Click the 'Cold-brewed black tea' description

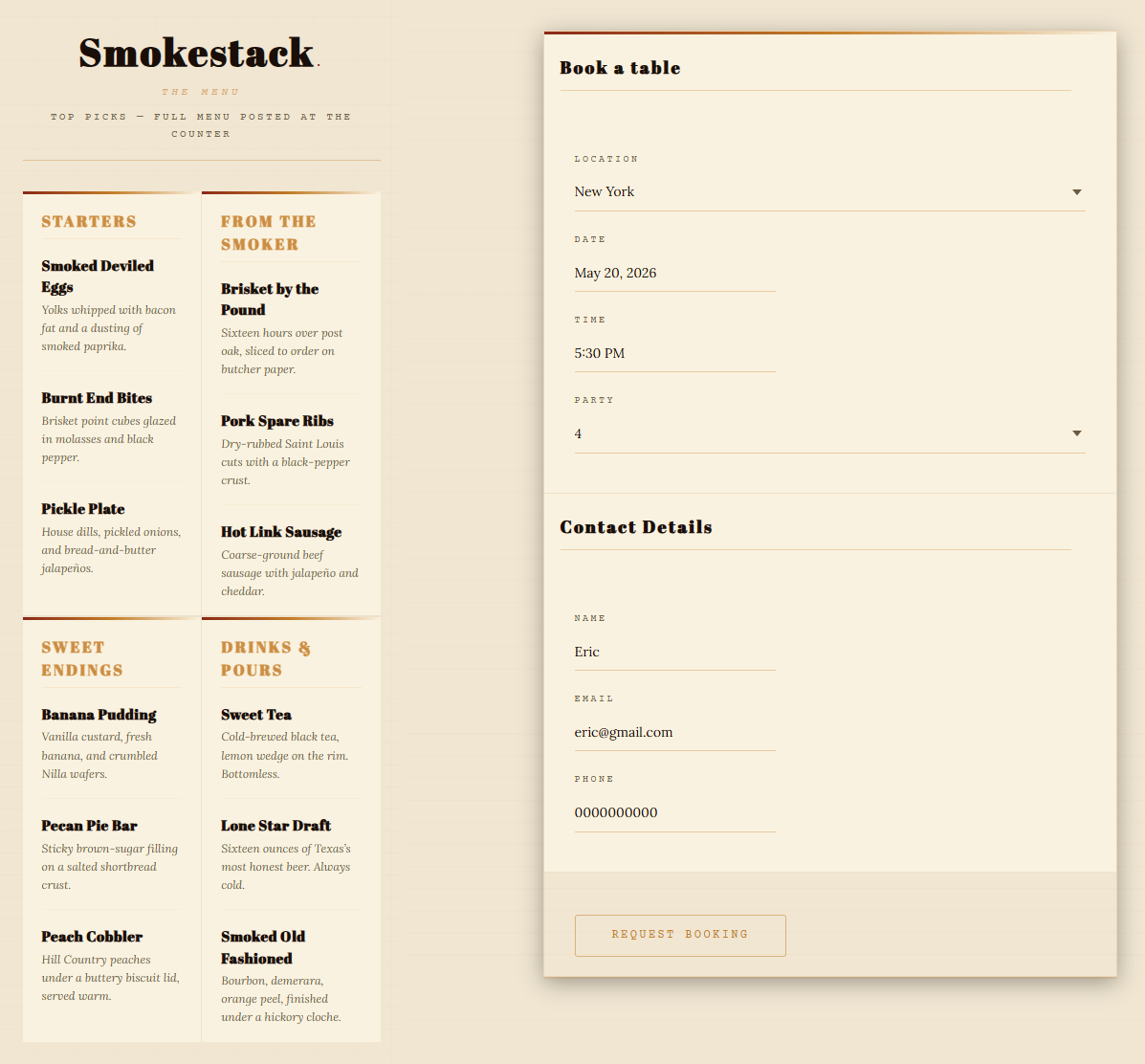point(285,756)
